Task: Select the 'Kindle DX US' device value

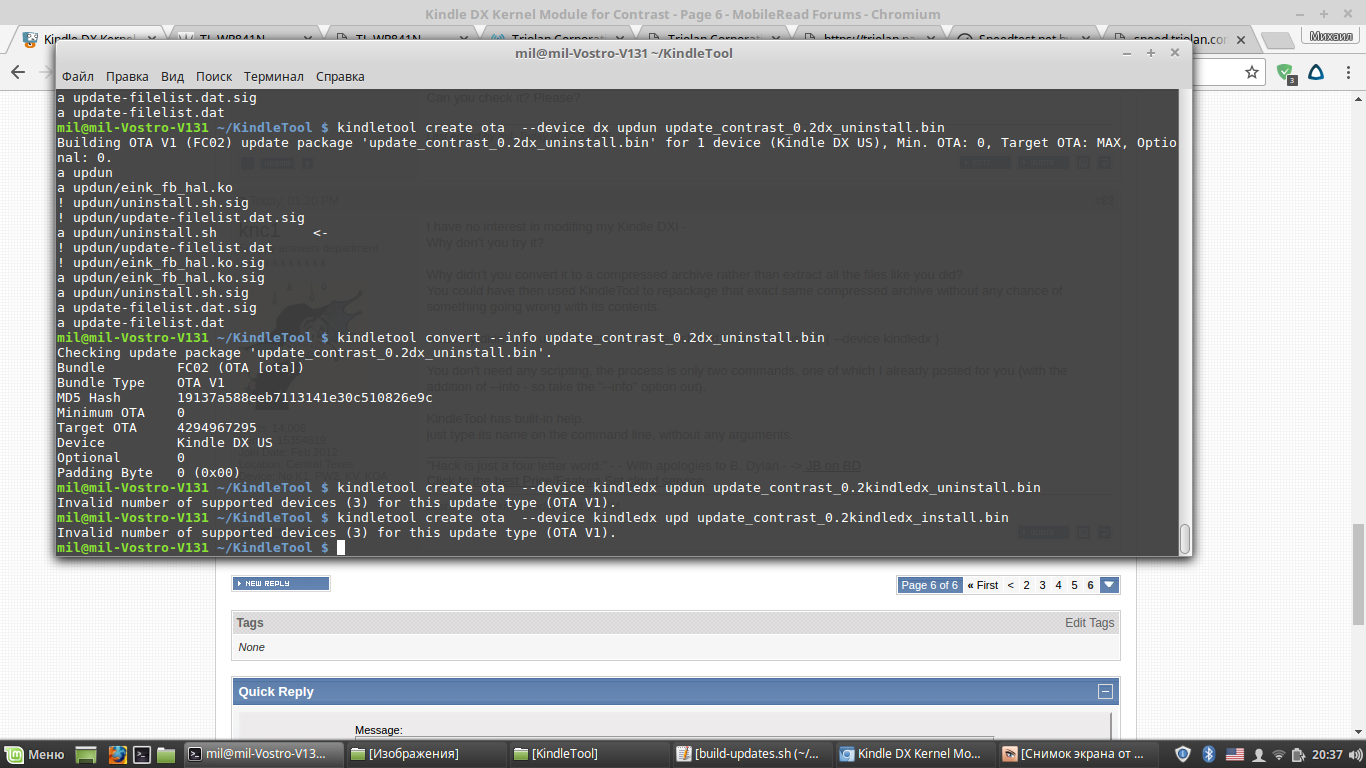Action: point(225,443)
